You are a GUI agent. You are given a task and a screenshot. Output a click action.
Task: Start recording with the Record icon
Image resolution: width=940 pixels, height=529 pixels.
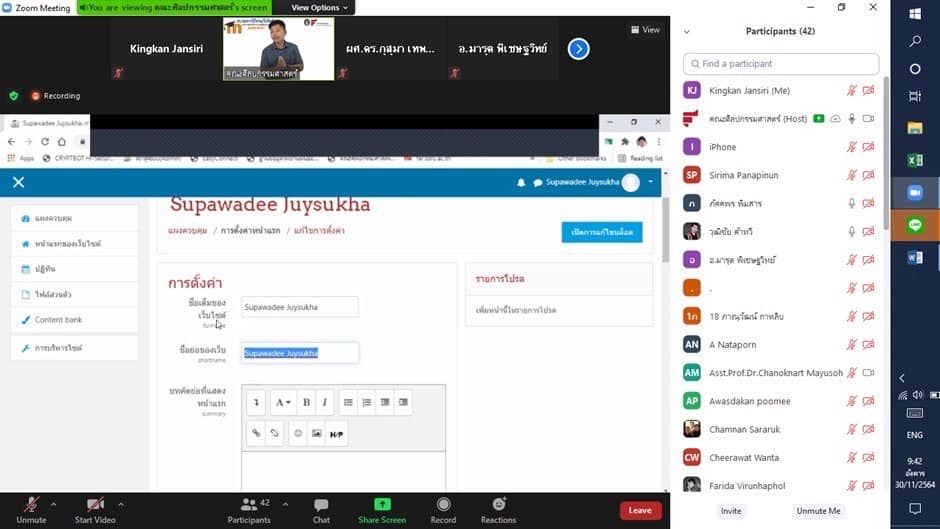(x=443, y=509)
